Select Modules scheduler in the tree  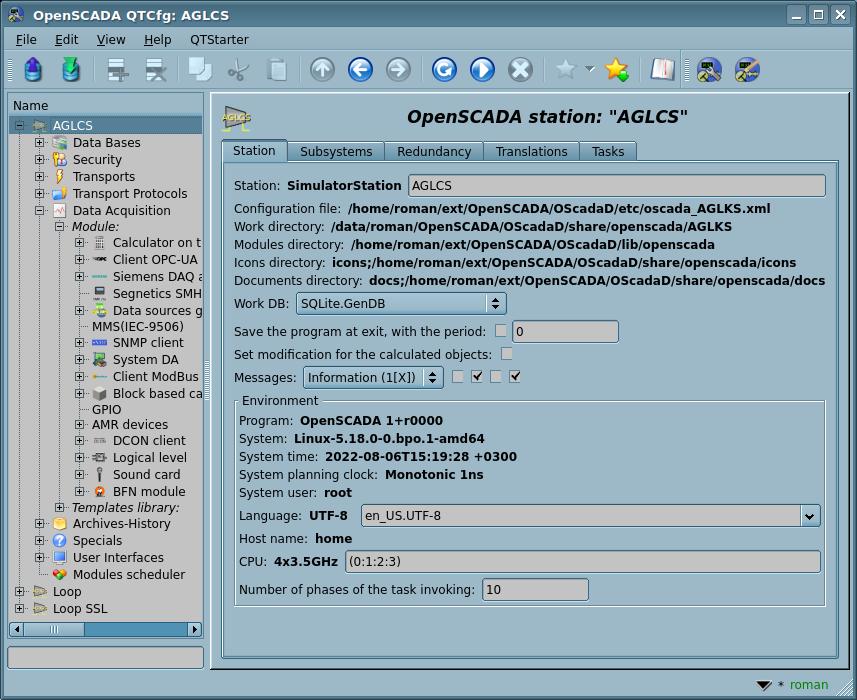(x=128, y=575)
